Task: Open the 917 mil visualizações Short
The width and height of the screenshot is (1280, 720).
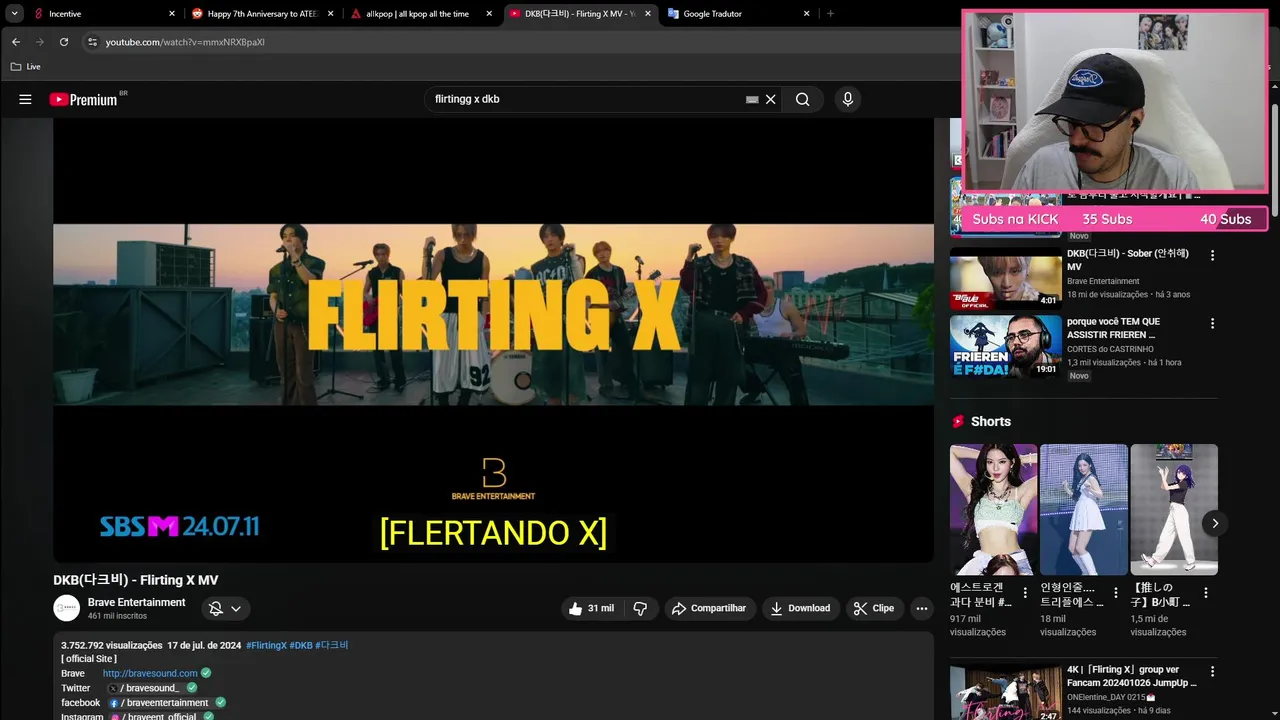Action: click(x=993, y=509)
